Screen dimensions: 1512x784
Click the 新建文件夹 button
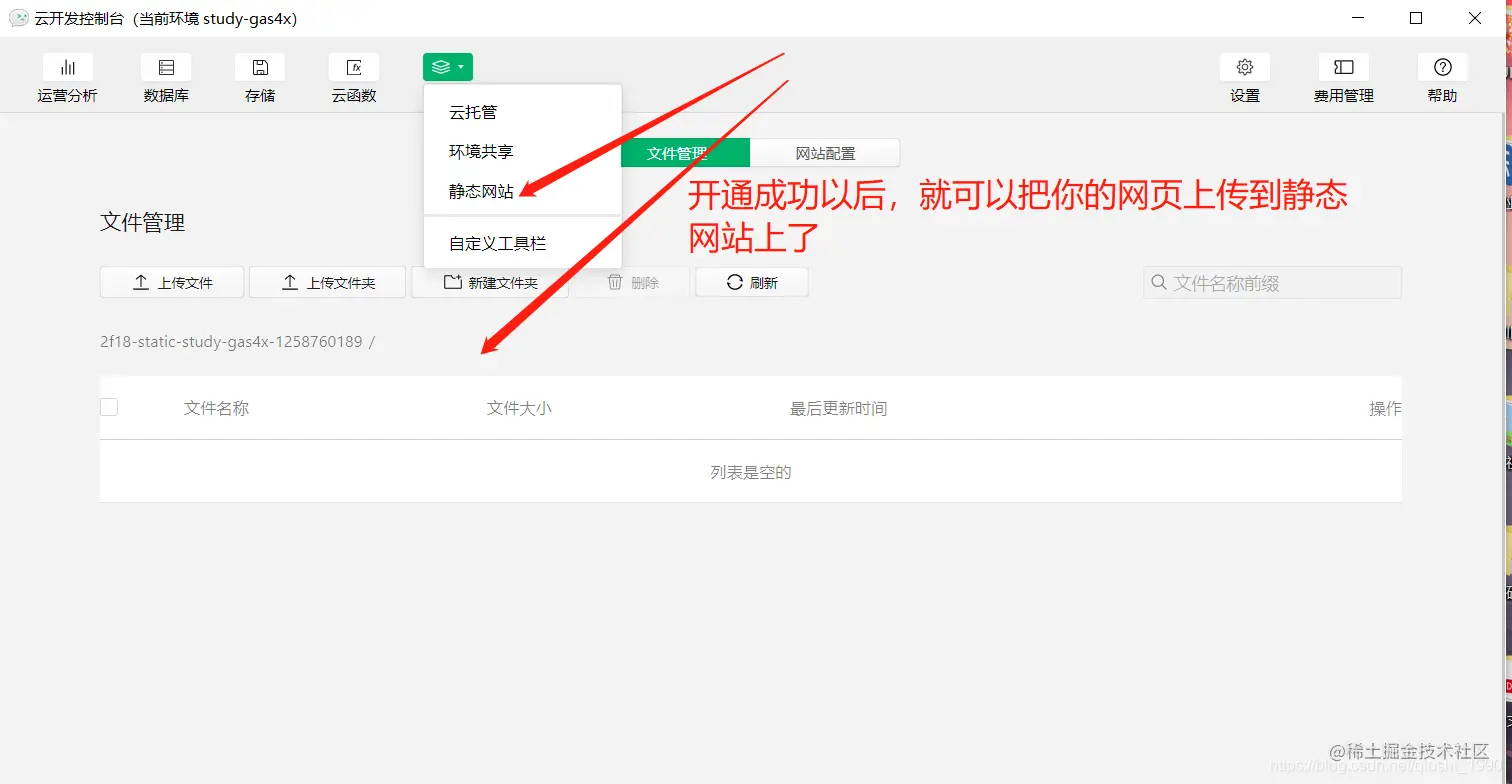click(490, 283)
